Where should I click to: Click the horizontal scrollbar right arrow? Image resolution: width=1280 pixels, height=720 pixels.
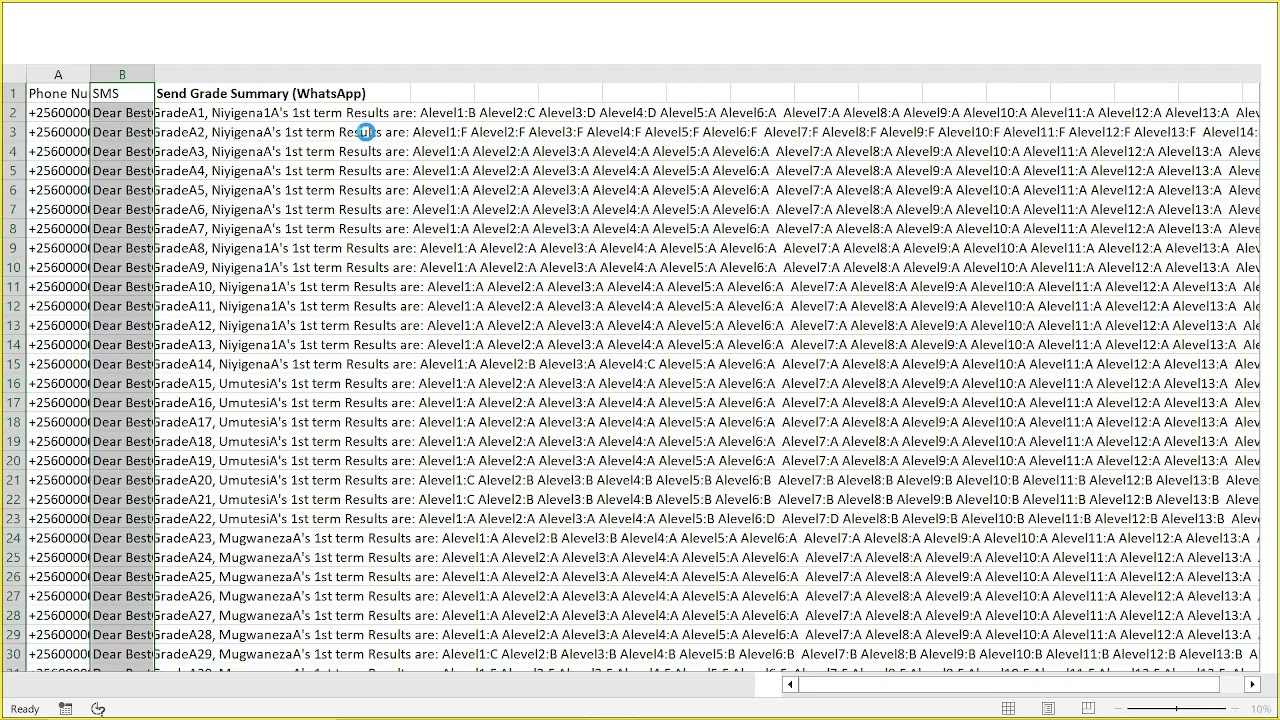click(x=1252, y=684)
